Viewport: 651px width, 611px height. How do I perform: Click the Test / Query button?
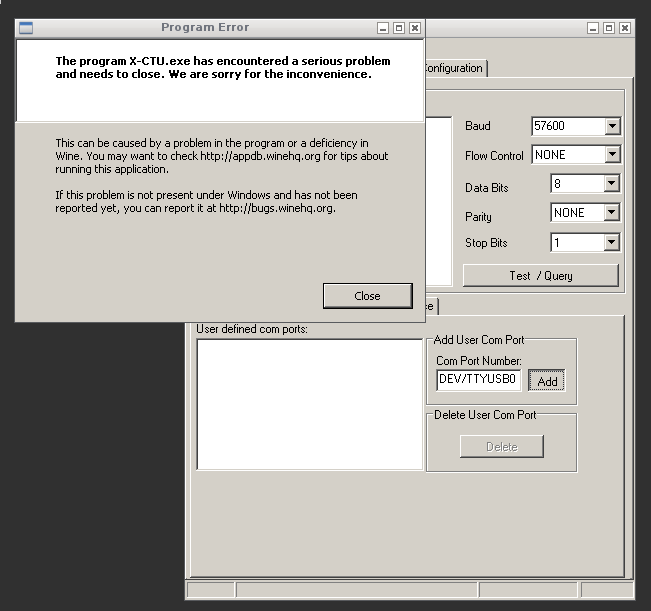tap(541, 276)
